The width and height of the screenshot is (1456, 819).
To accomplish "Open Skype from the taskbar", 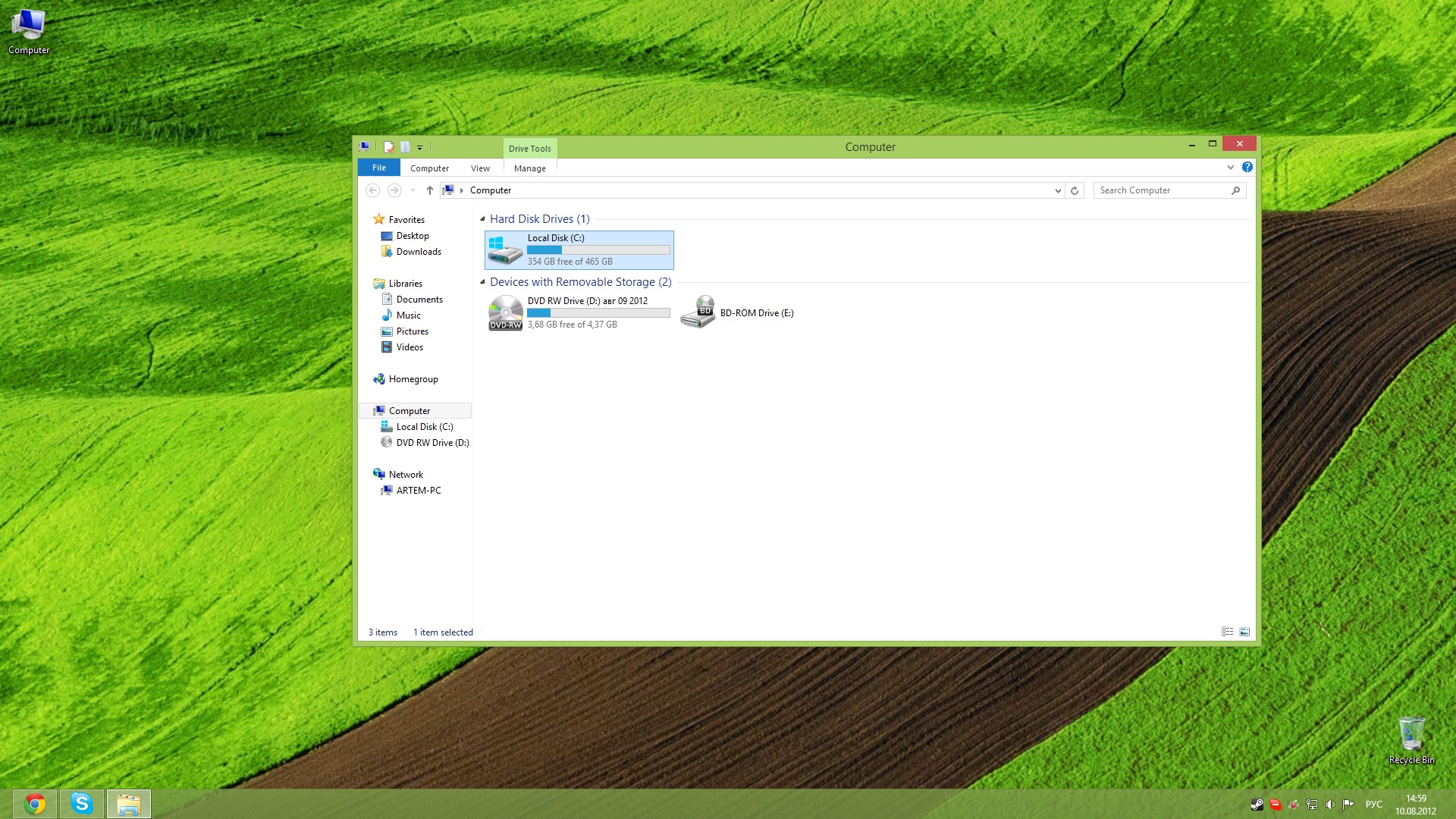I will [x=82, y=803].
